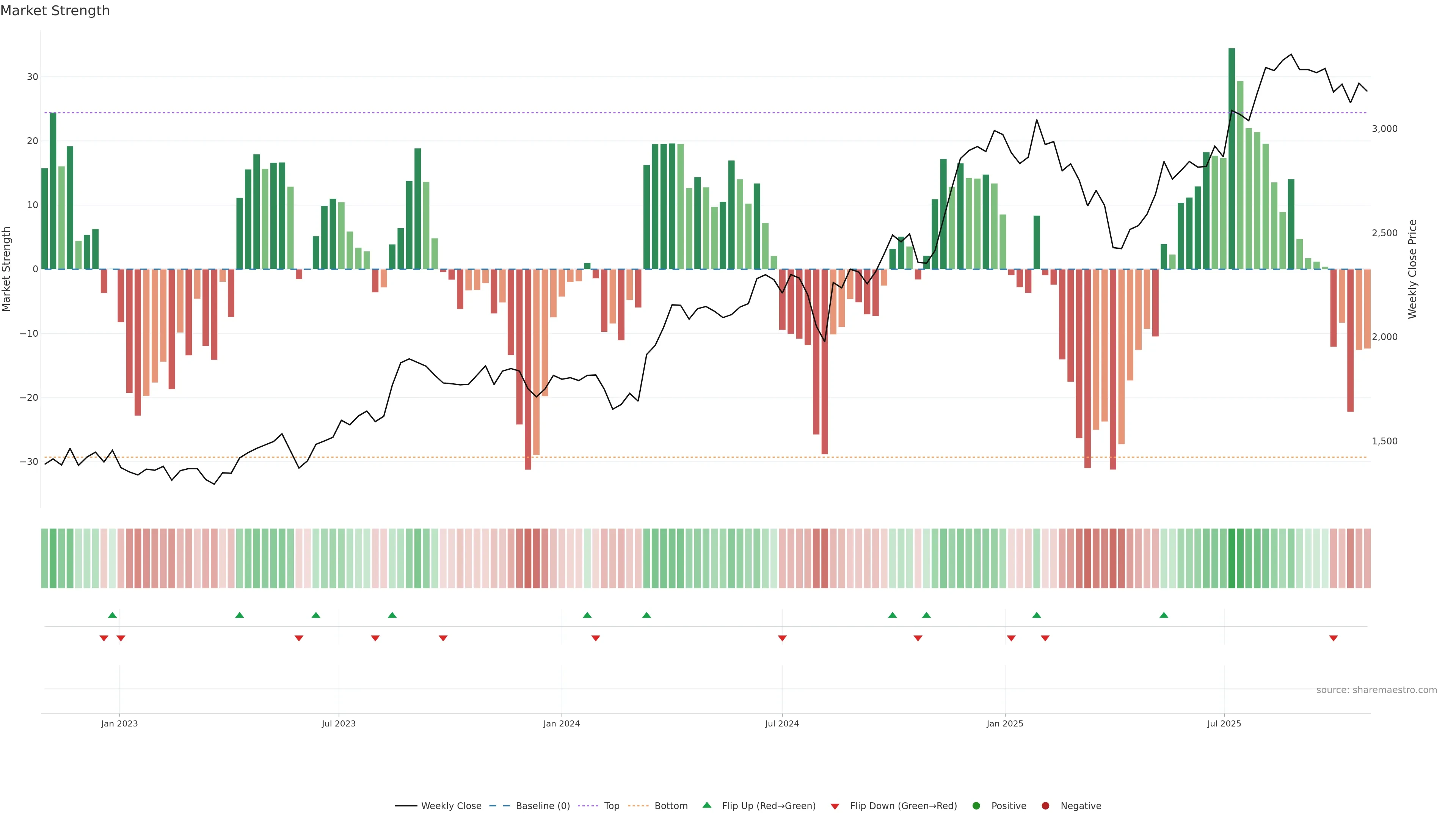Click the red flip-down marker at Jul 2024
Viewport: 1456px width, 819px height.
782,638
